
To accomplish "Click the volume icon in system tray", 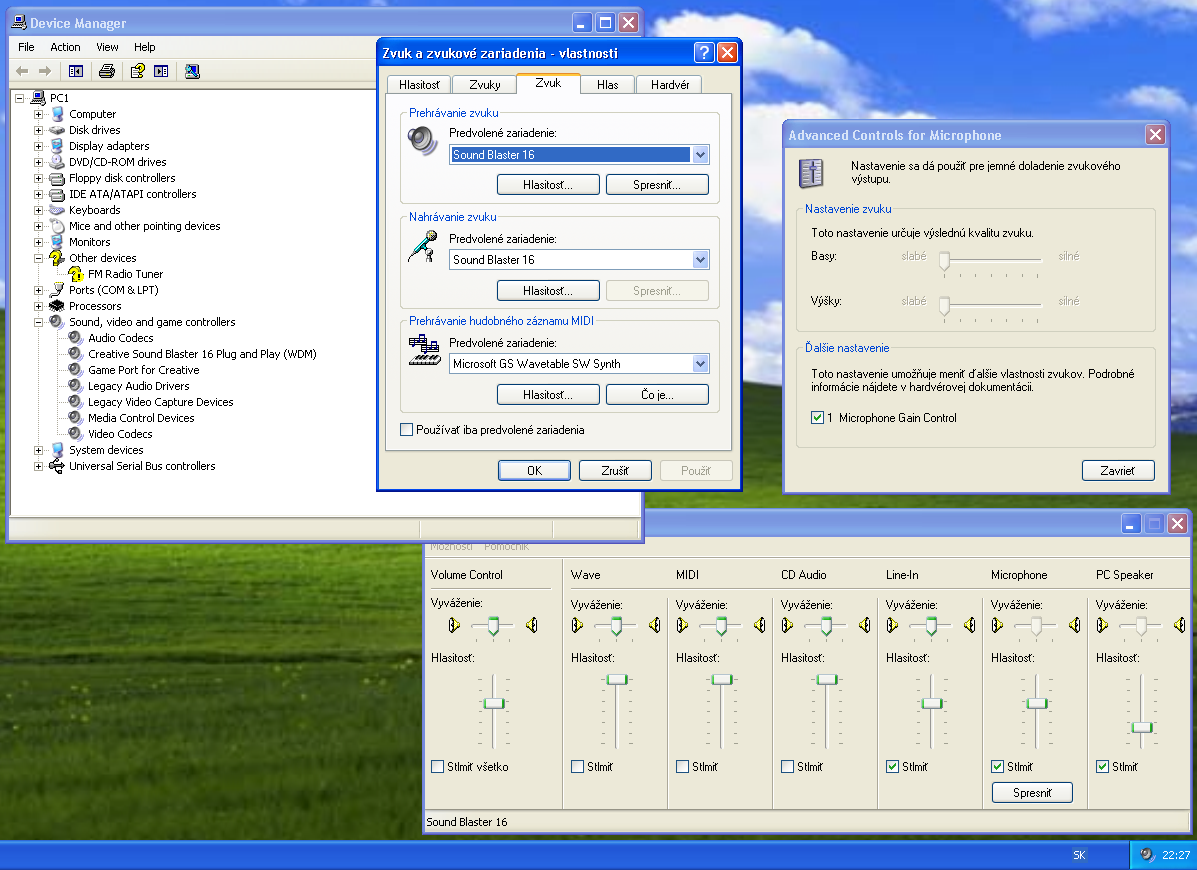I will click(1147, 855).
